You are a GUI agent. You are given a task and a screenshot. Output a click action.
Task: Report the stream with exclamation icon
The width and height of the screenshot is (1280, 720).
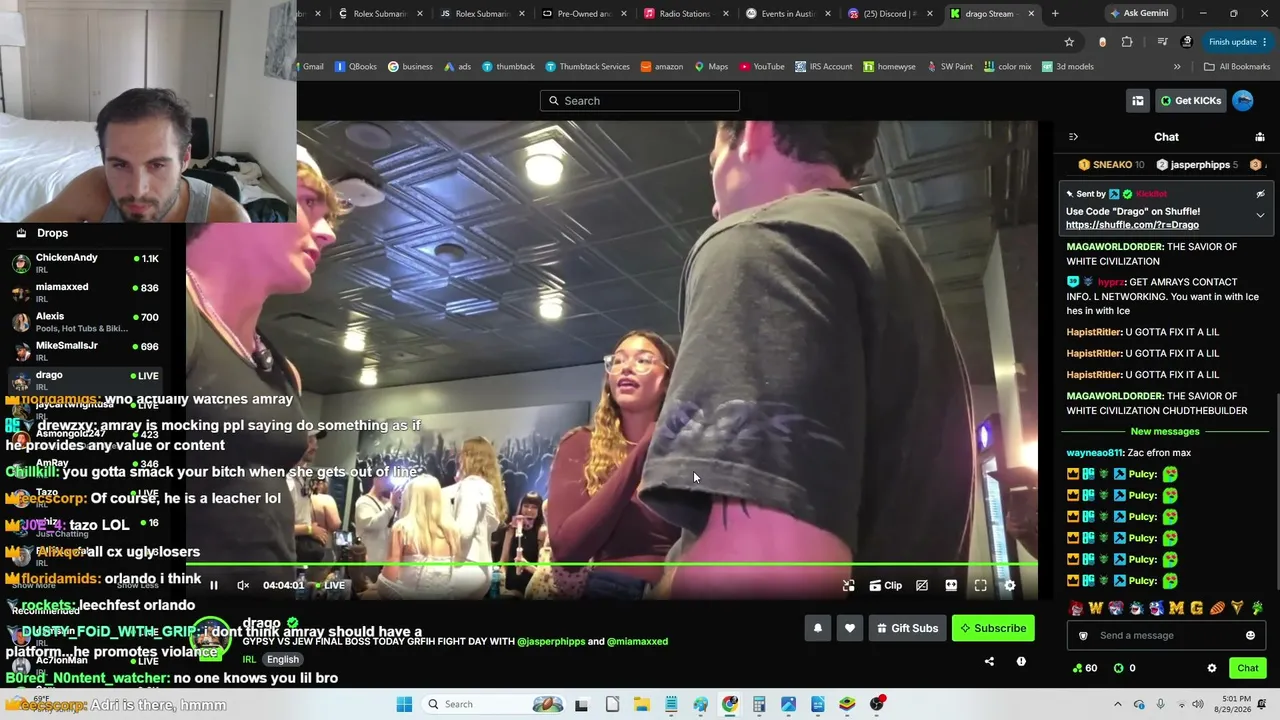(1021, 661)
